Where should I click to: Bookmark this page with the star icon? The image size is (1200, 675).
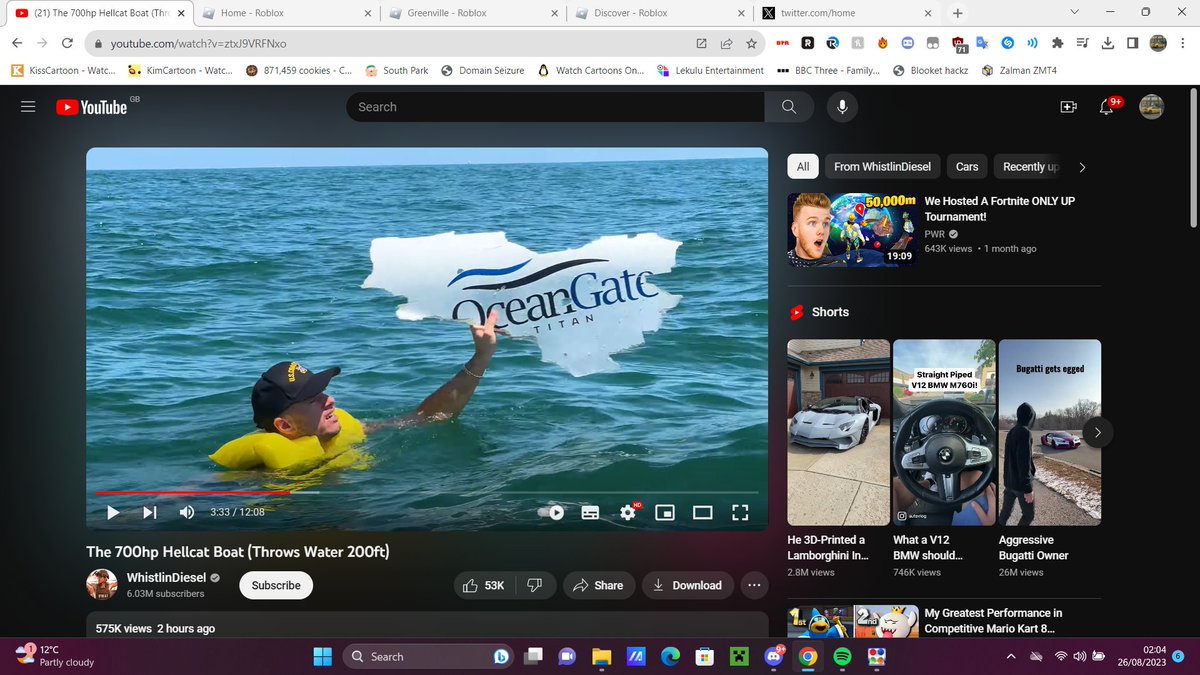[x=752, y=43]
